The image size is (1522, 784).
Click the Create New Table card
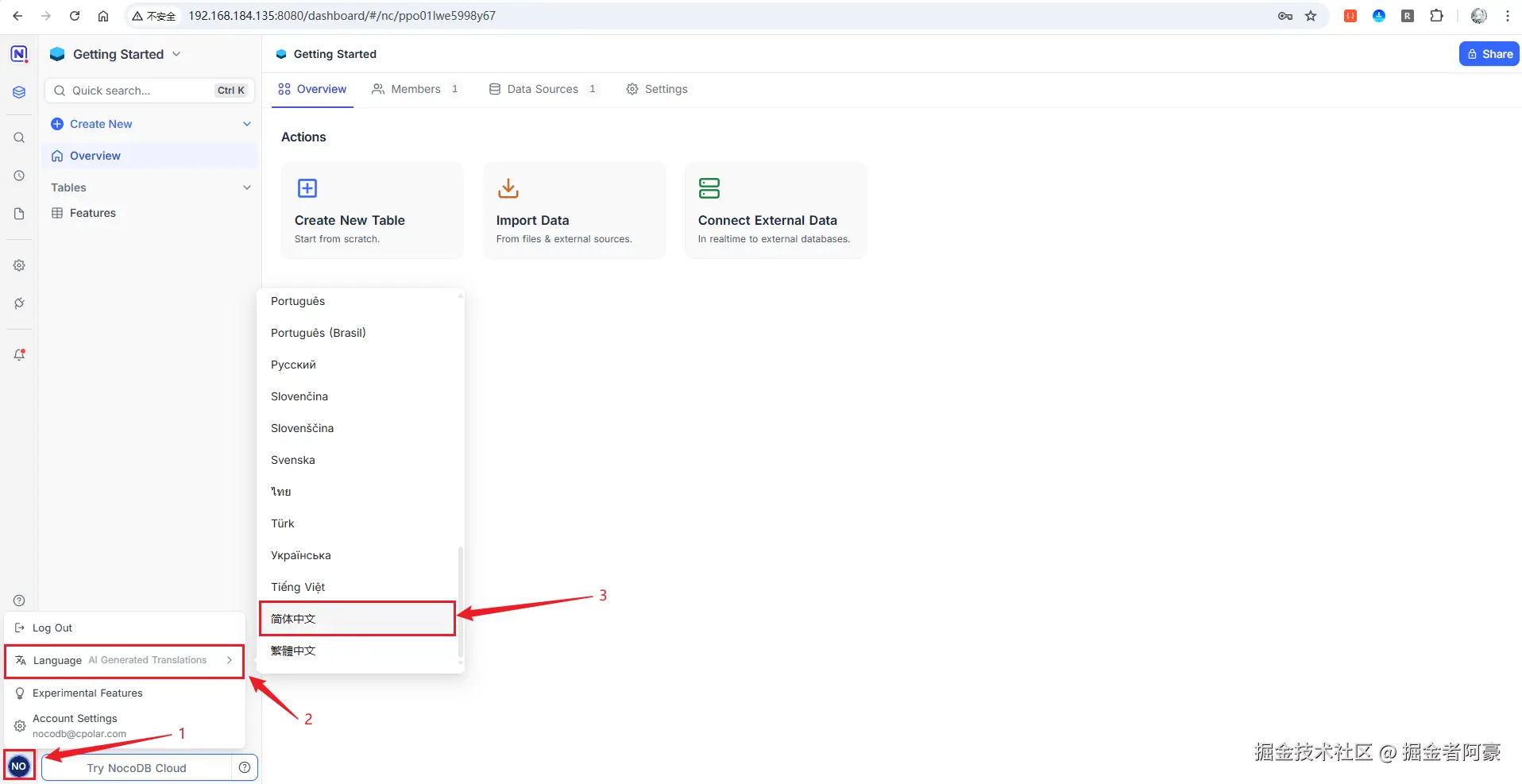tap(372, 210)
